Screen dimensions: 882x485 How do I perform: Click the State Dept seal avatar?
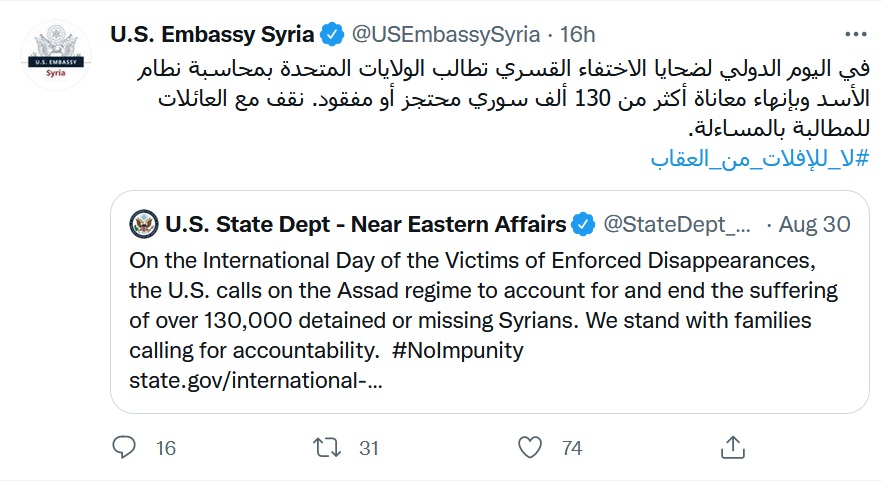click(144, 224)
